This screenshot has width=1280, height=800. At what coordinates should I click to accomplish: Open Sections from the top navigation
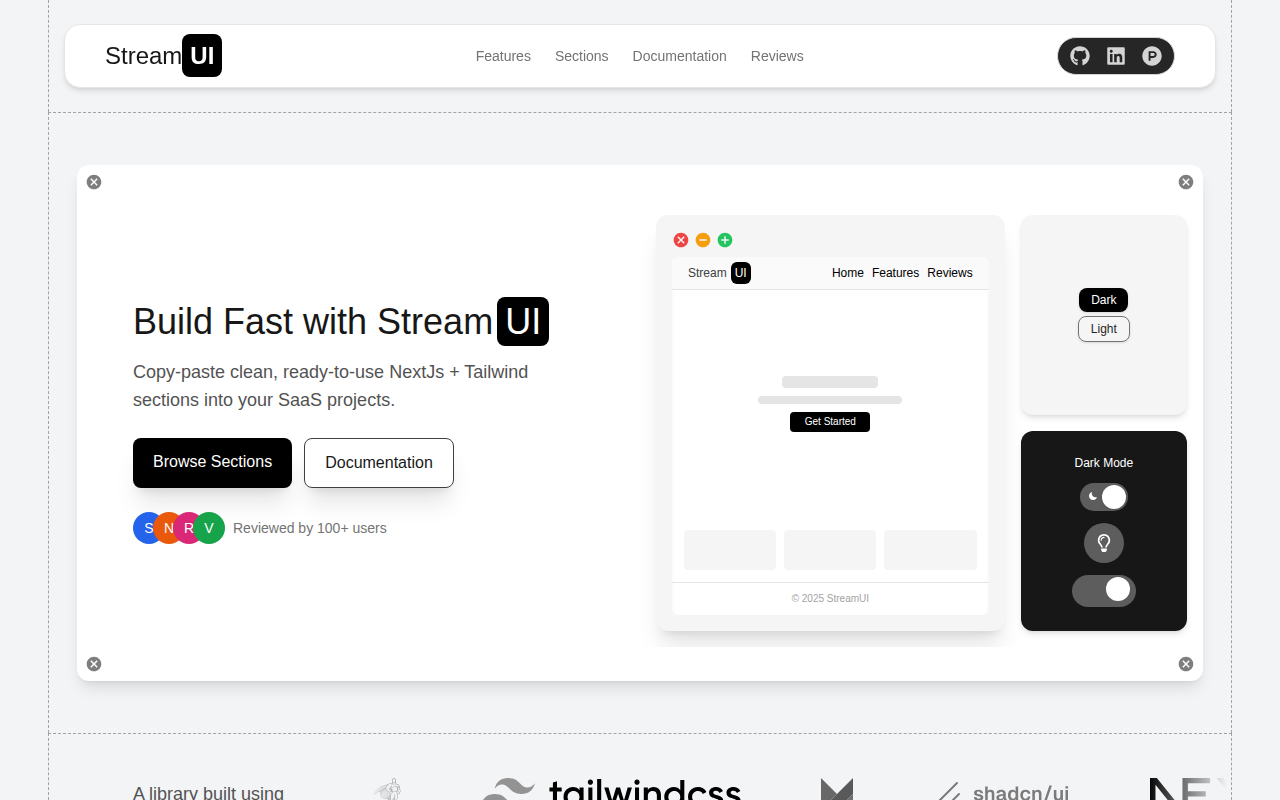point(581,56)
